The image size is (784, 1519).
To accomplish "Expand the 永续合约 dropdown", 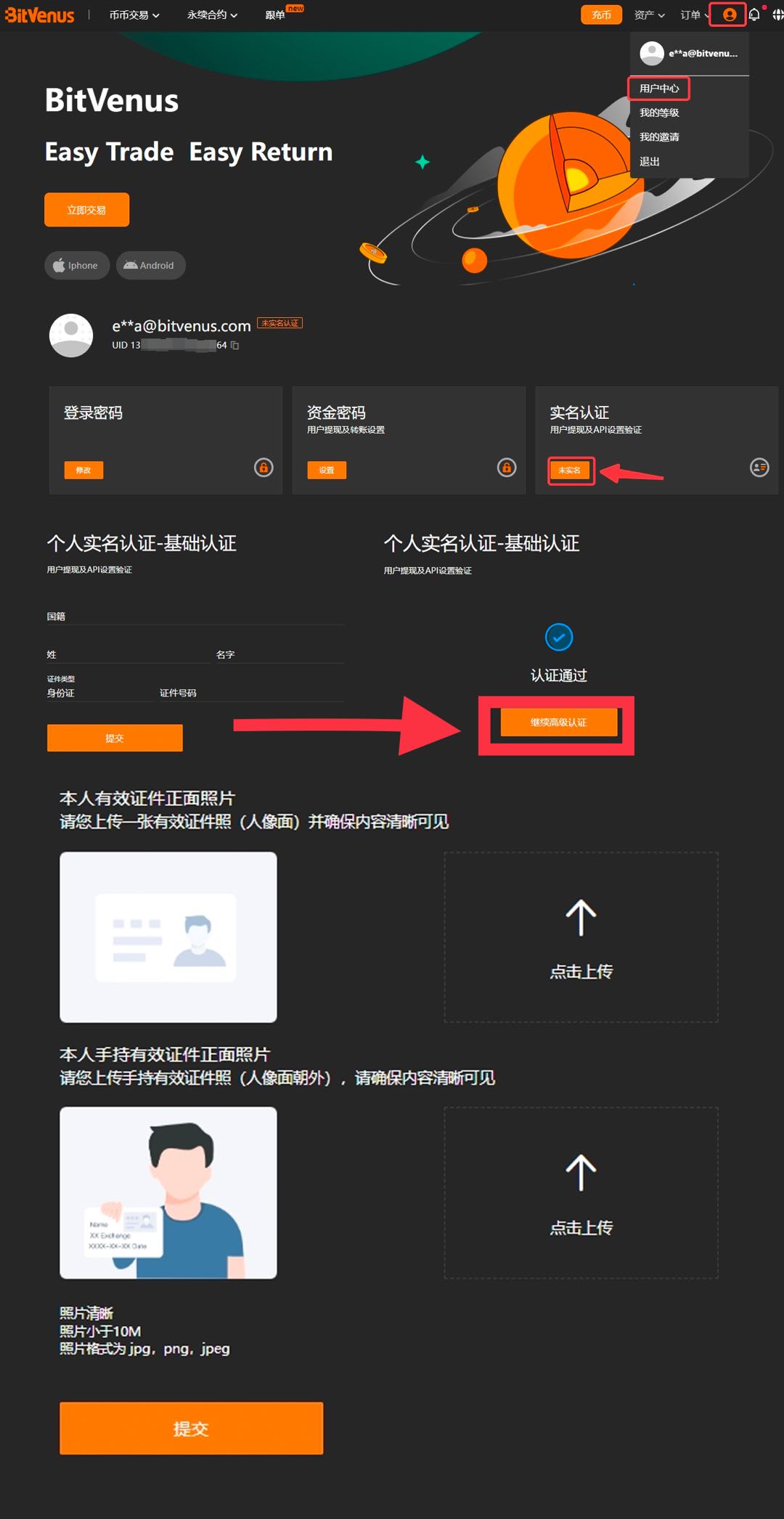I will [x=212, y=15].
